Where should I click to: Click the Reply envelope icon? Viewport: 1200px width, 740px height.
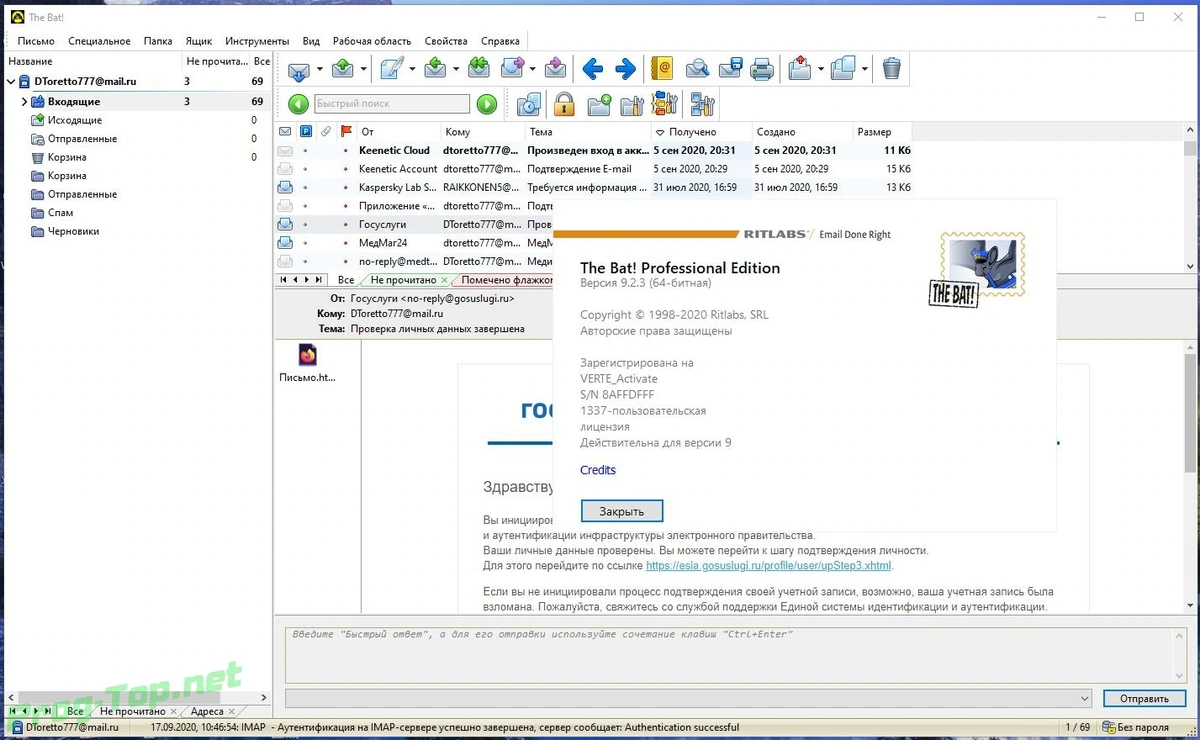[435, 69]
